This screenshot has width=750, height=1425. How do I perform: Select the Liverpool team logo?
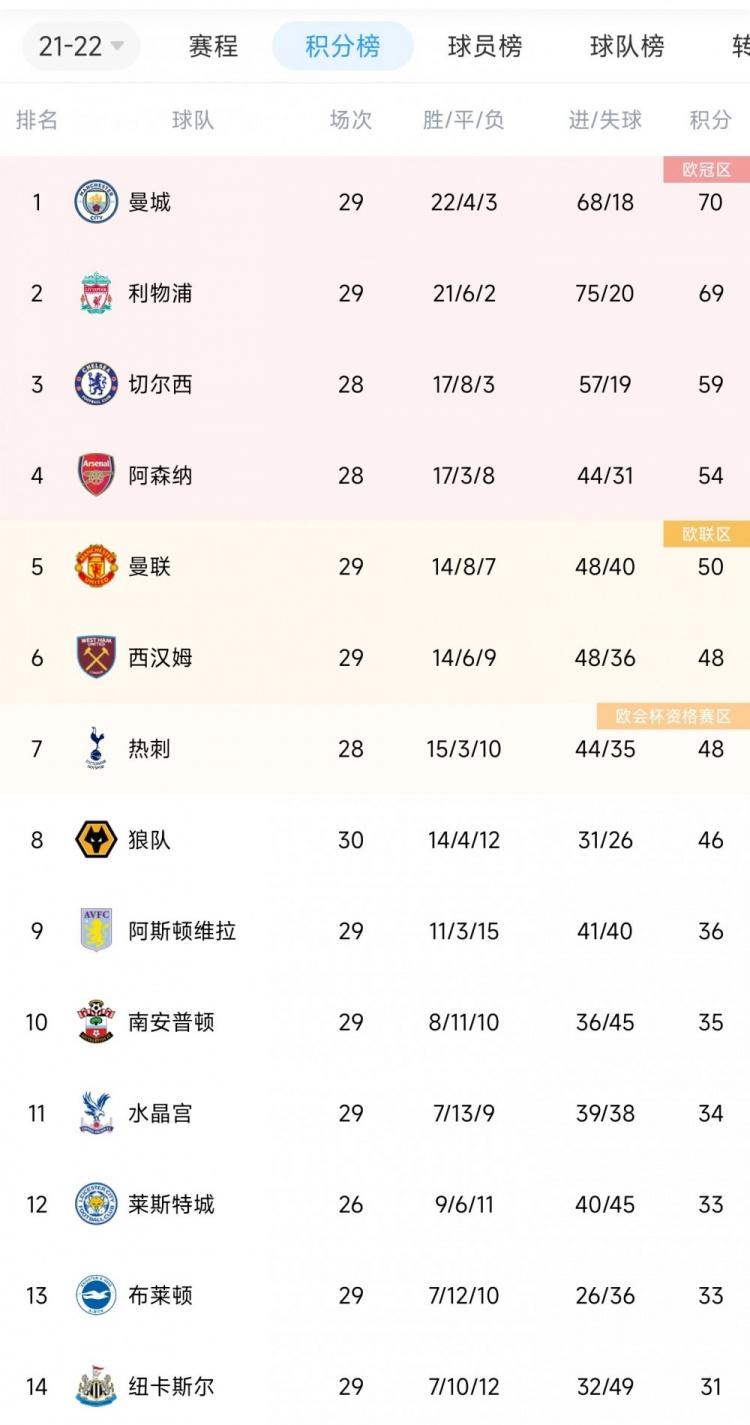click(95, 293)
